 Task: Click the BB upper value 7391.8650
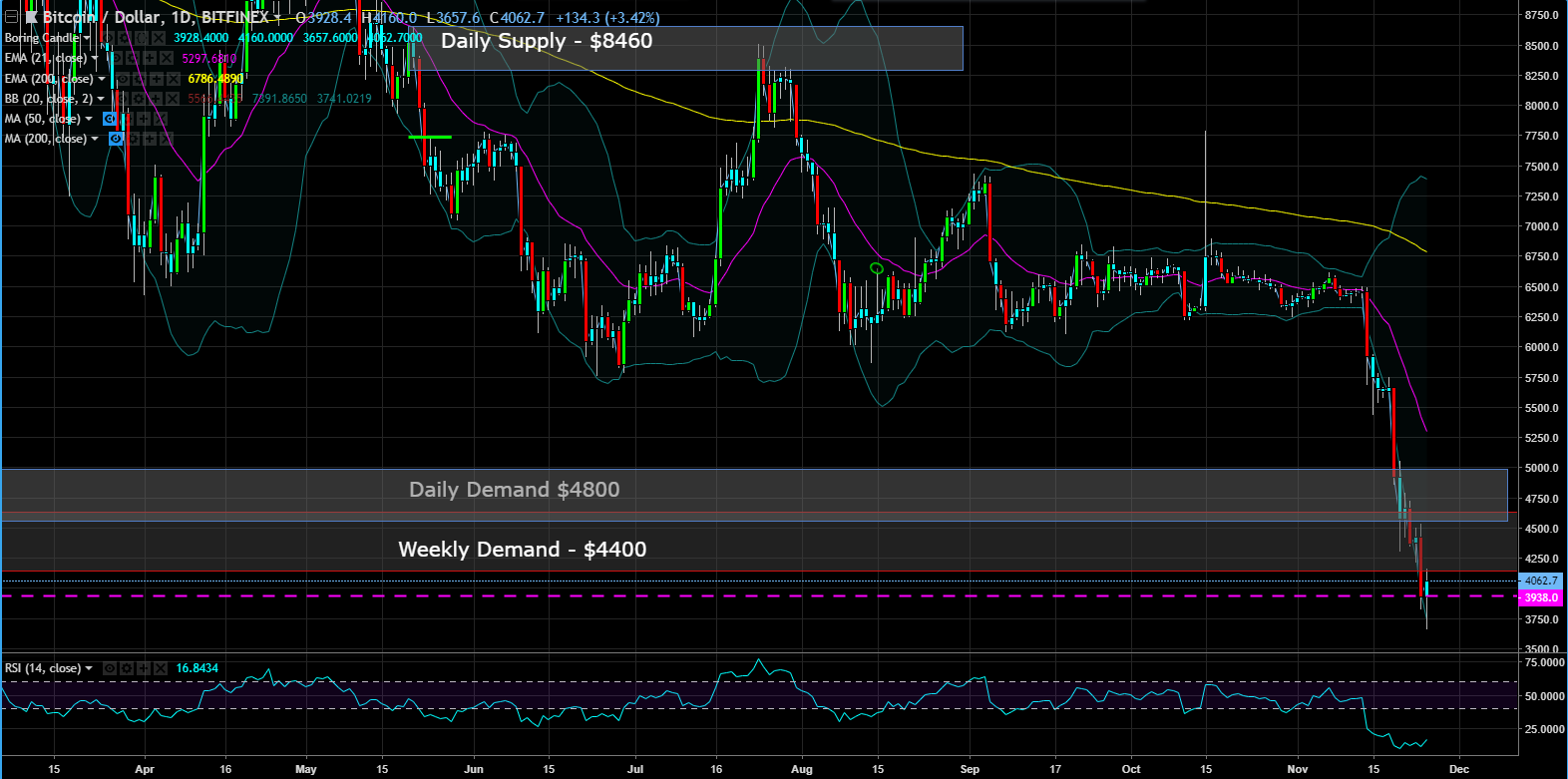pyautogui.click(x=279, y=99)
